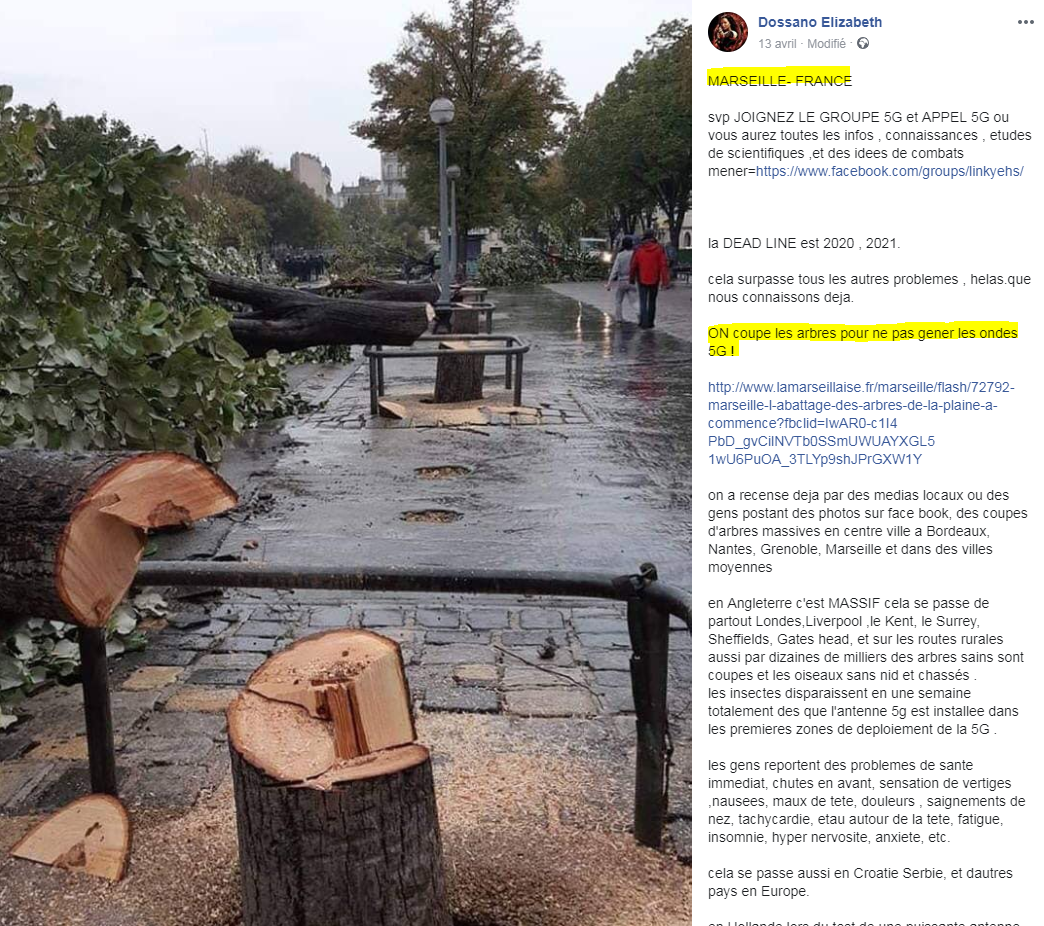Click the highlighted 'ON coupe les arbres' sentence
Screen dimensions: 1044x926
point(863,342)
